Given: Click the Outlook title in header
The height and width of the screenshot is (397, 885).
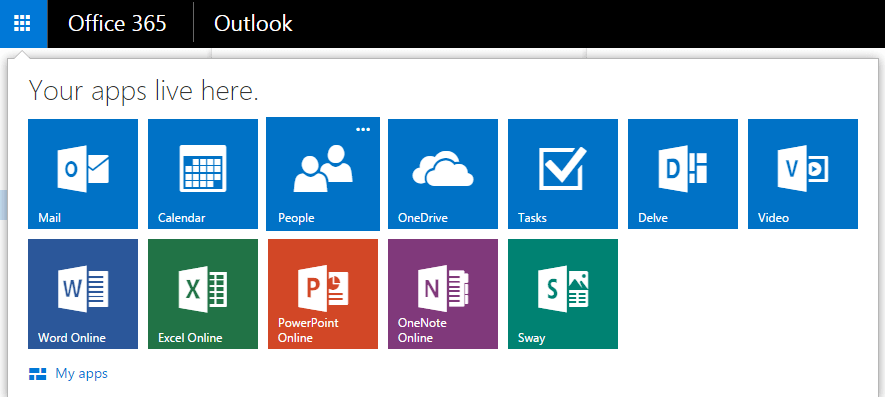Looking at the screenshot, I should click(x=253, y=24).
